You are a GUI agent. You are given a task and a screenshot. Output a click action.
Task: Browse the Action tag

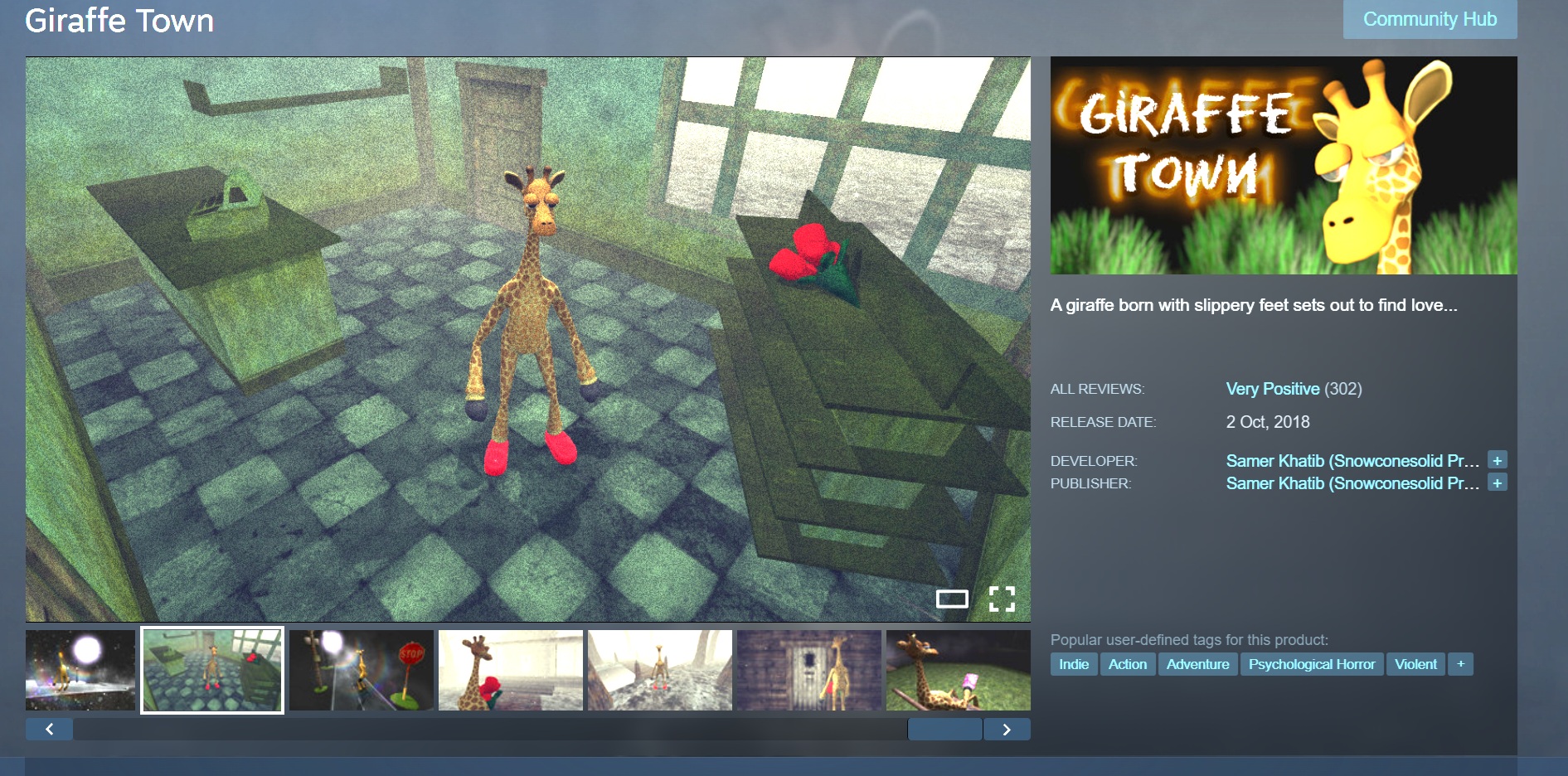[1128, 664]
